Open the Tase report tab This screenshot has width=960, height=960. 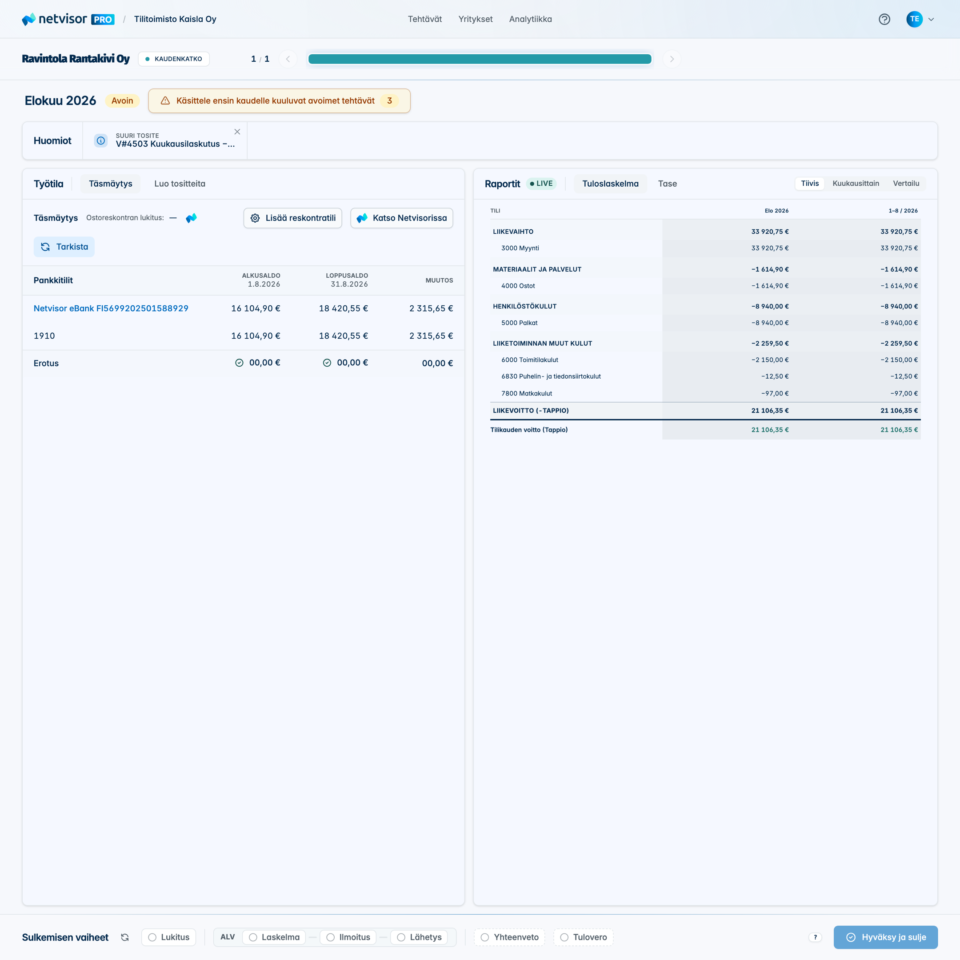click(667, 184)
